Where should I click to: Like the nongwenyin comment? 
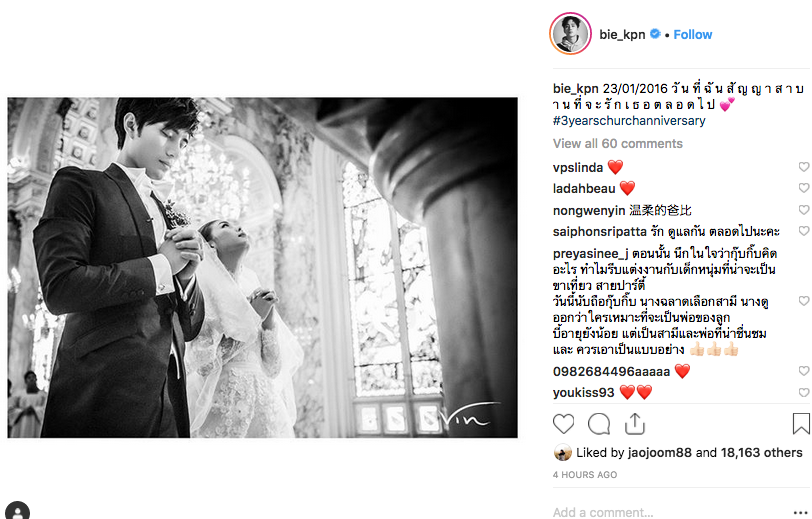pos(804,210)
